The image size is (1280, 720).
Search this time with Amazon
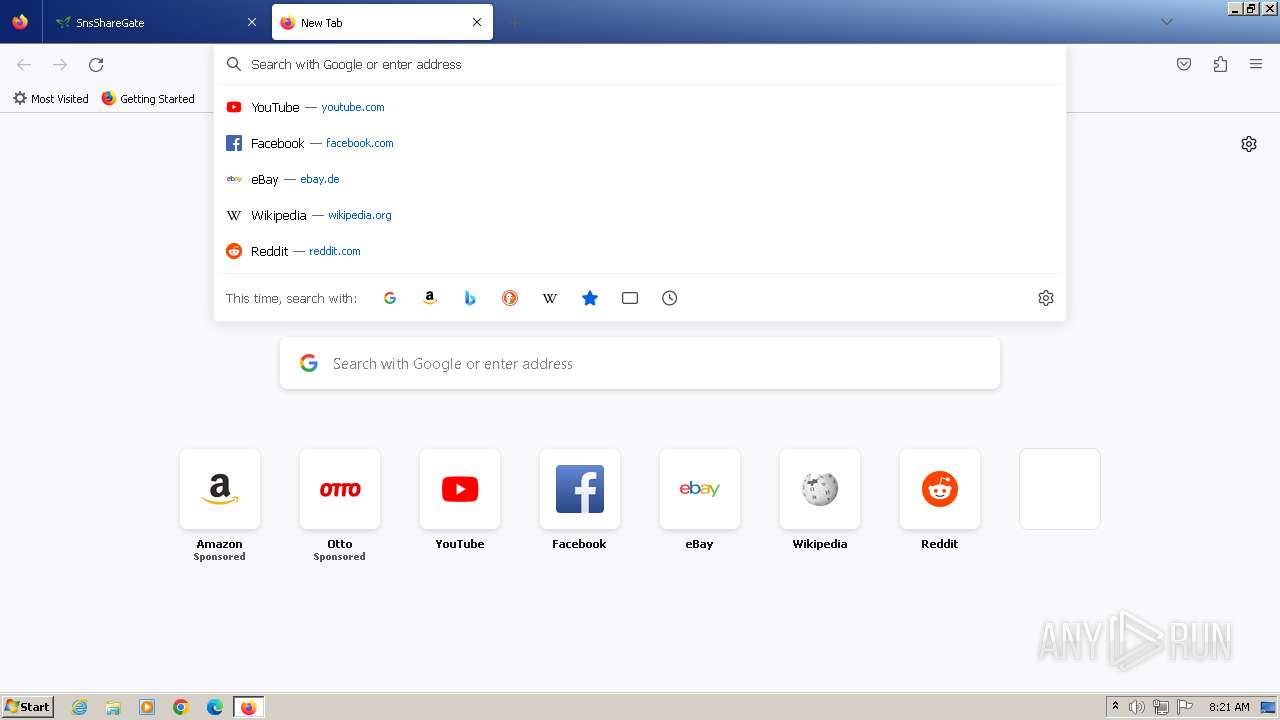point(430,298)
